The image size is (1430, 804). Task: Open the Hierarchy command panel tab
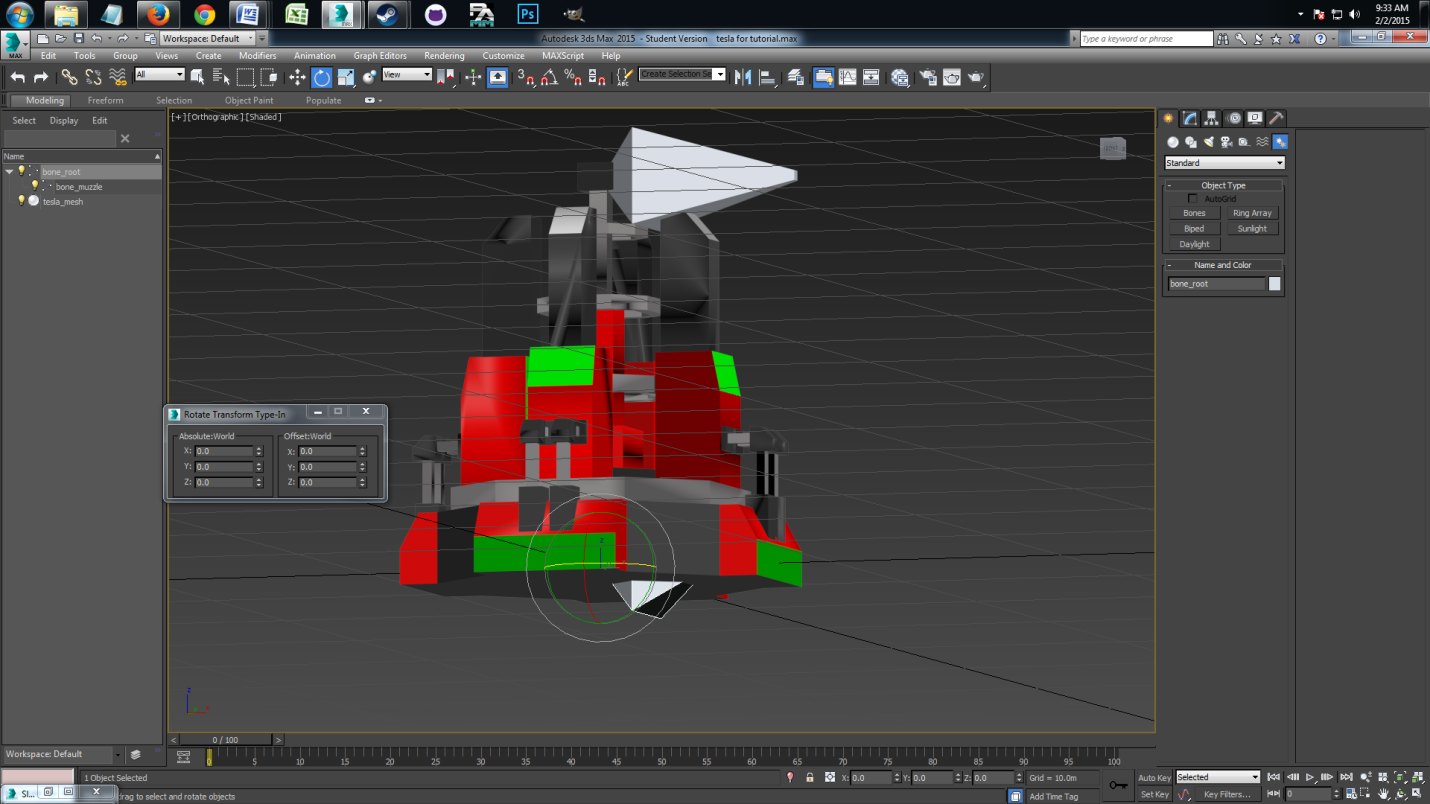click(1211, 118)
